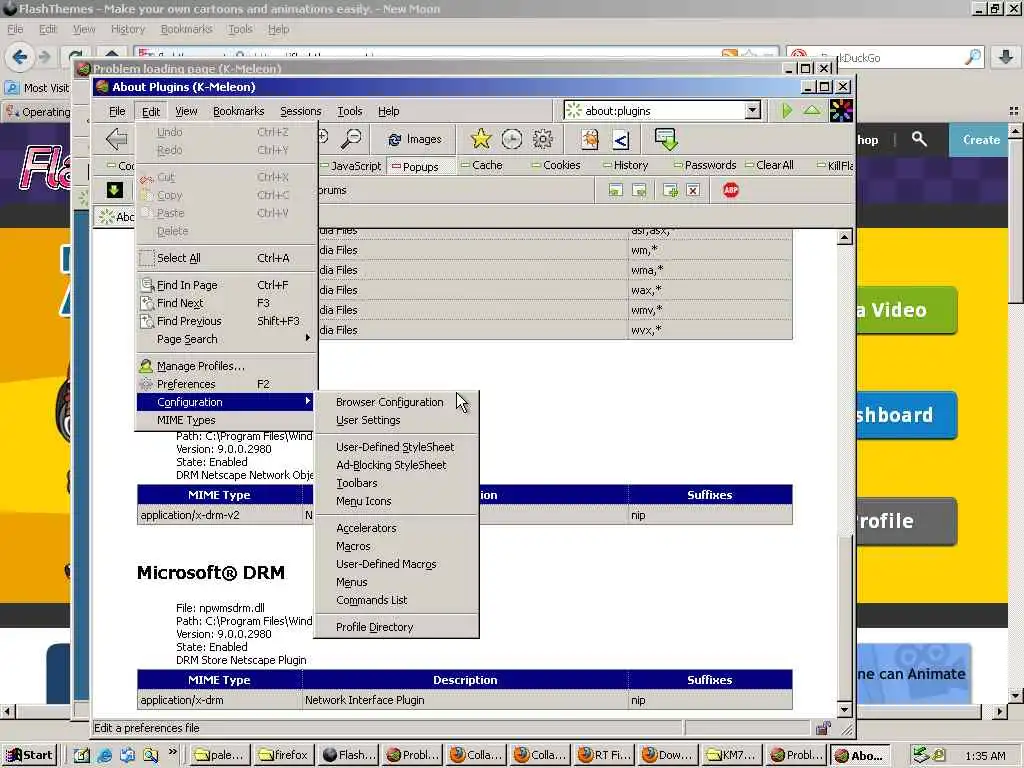Open Accelerators configuration file
The image size is (1024, 768).
click(x=366, y=528)
